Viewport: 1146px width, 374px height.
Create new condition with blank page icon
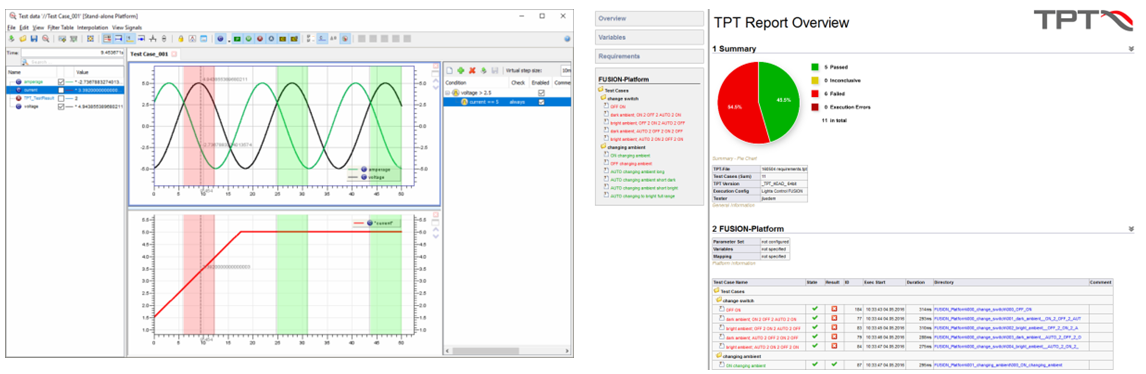point(449,70)
